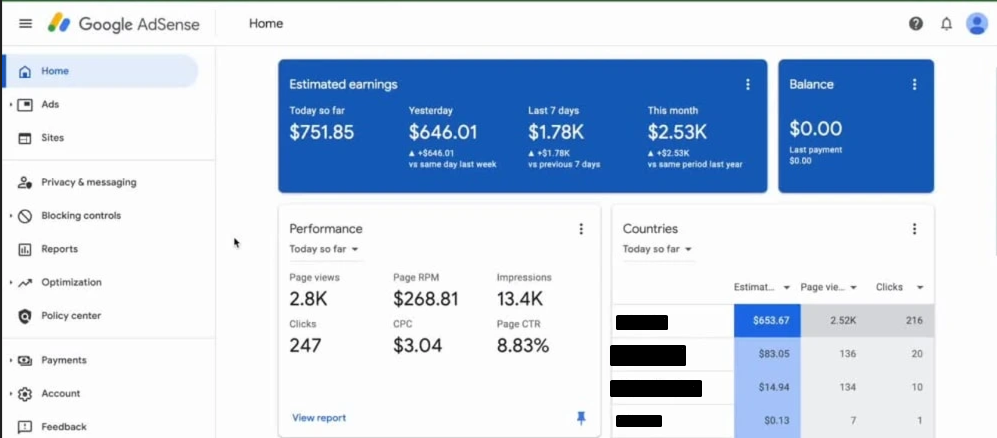Image resolution: width=997 pixels, height=438 pixels.
Task: Click the 216 clicks cell
Action: click(901, 320)
